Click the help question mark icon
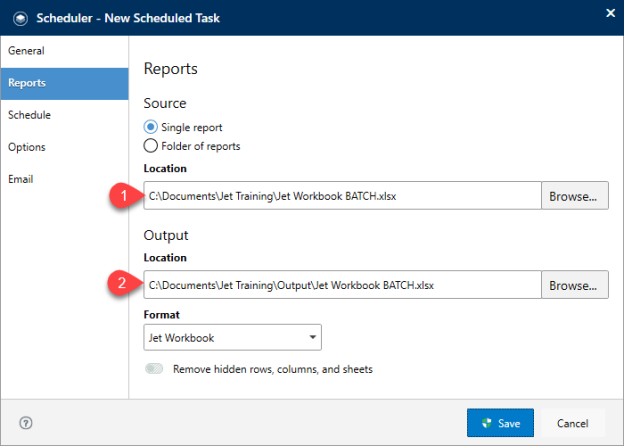The height and width of the screenshot is (446, 624). [x=26, y=423]
